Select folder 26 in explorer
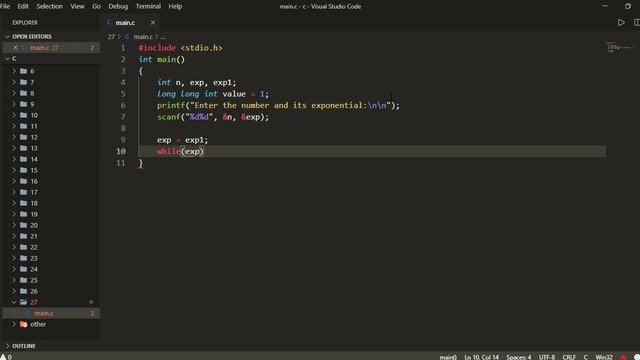Viewport: 640px width, 360px height. pos(51,291)
